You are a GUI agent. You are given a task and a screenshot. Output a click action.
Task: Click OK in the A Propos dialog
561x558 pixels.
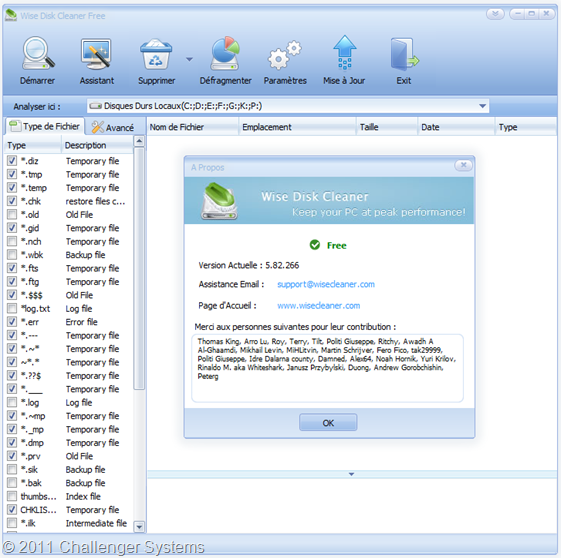click(x=328, y=423)
